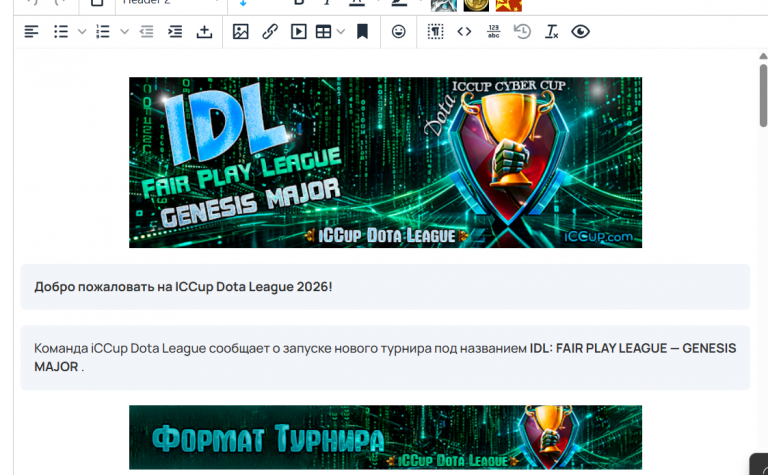Click the upload file icon
Viewport: 768px width, 475px height.
coord(204,32)
